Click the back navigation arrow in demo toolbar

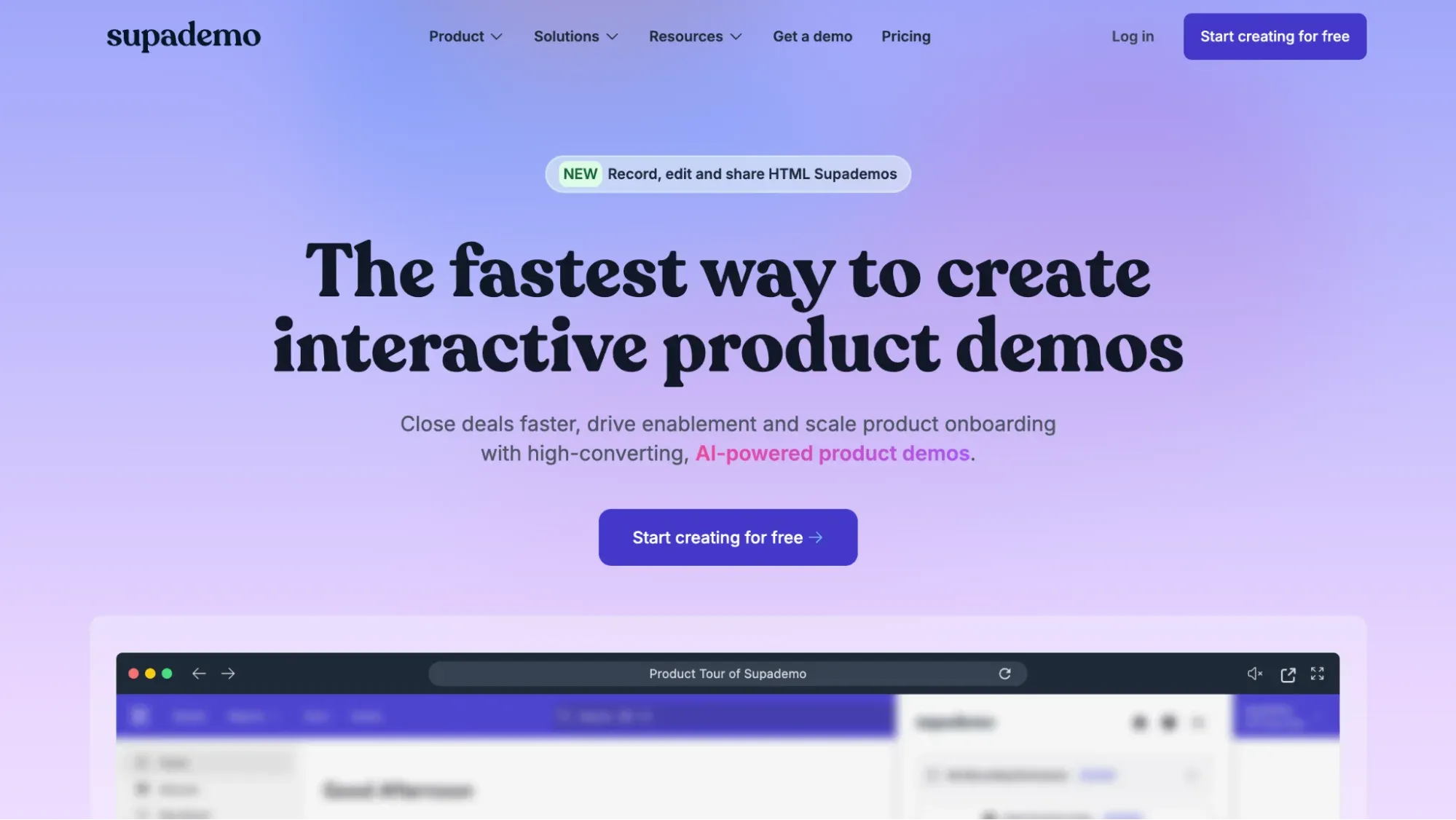tap(198, 674)
